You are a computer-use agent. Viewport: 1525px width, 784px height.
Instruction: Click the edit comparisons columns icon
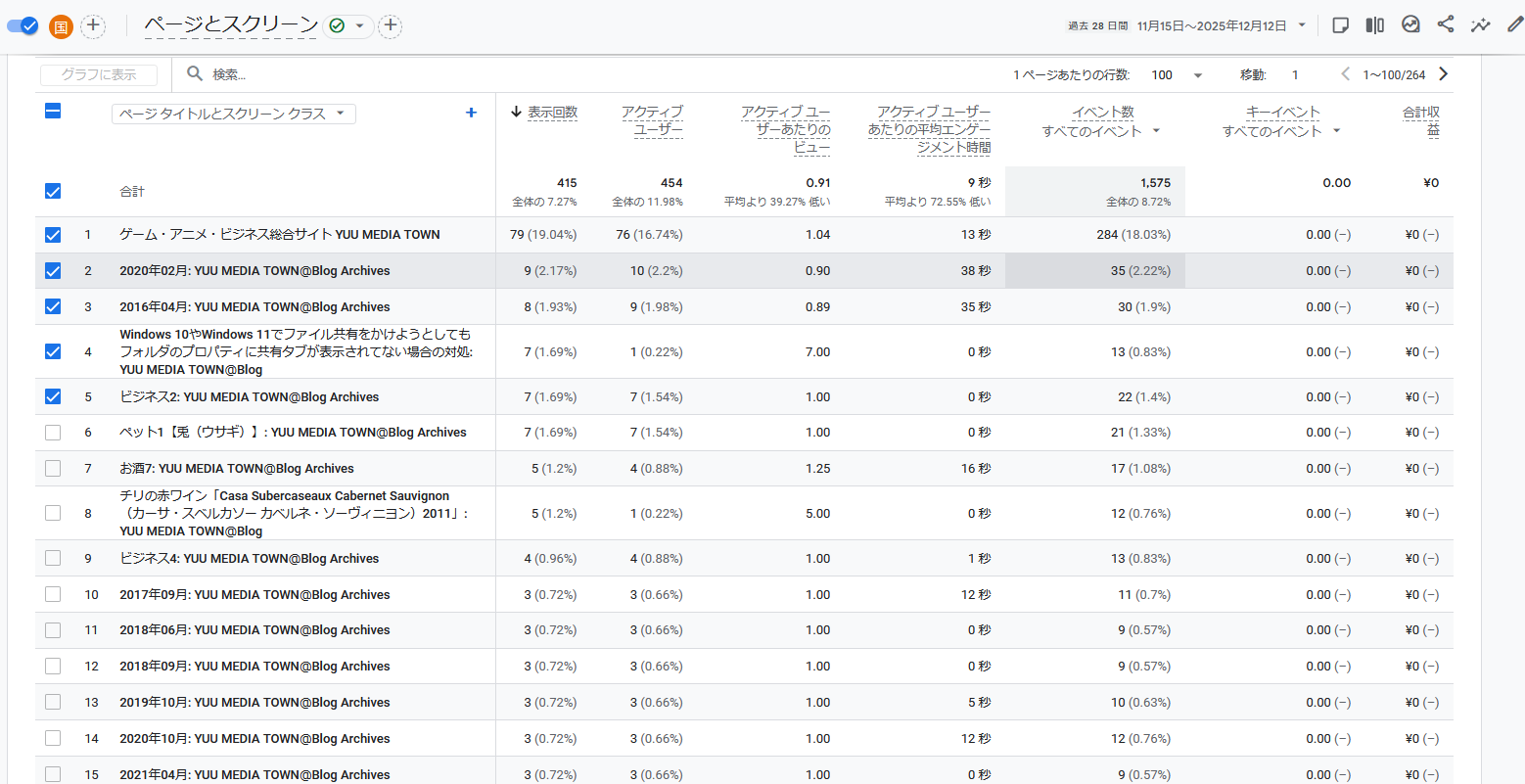tap(1375, 25)
